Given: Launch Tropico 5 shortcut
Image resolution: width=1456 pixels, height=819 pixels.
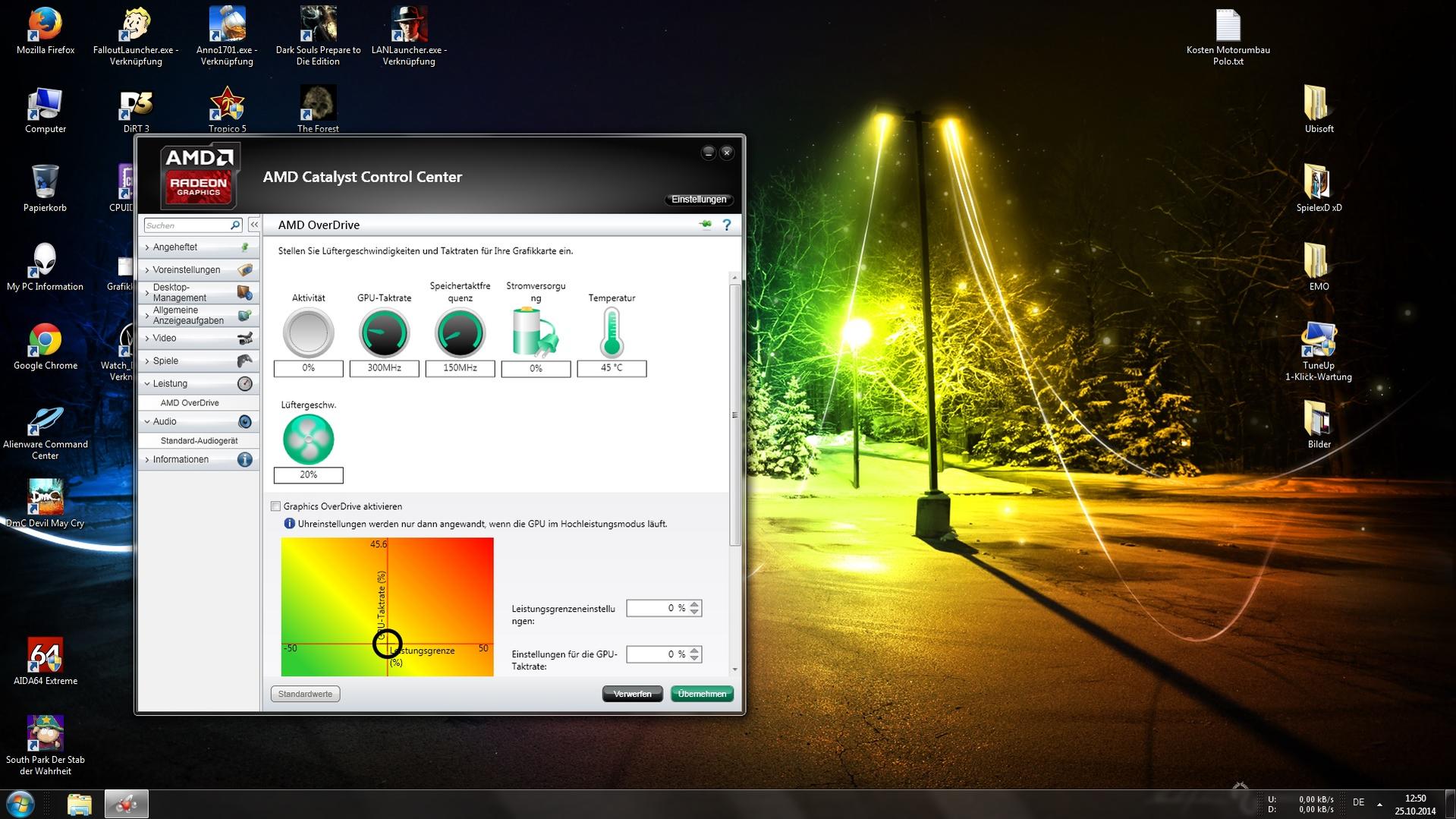Looking at the screenshot, I should (x=227, y=110).
